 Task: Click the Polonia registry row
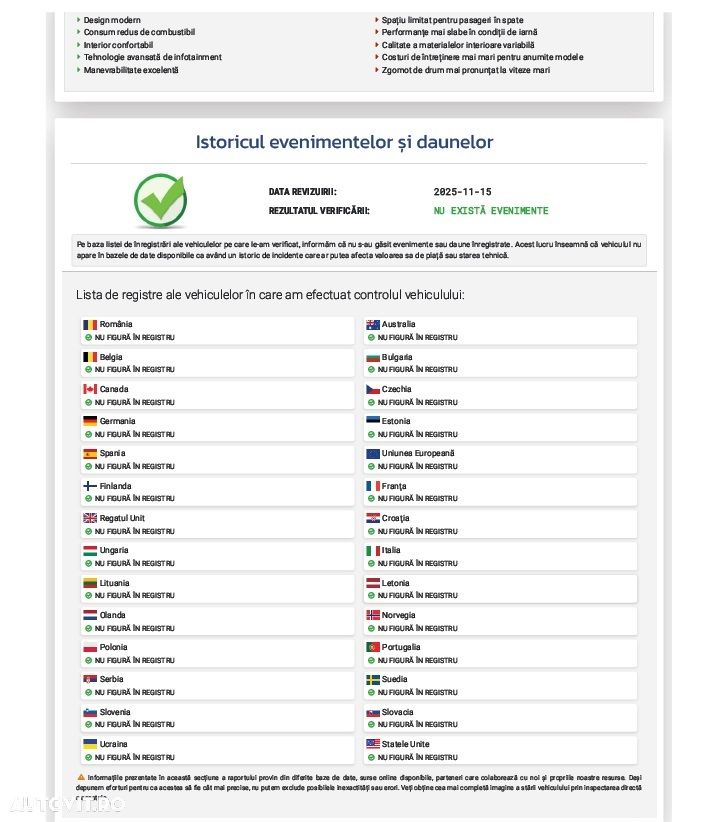point(217,653)
